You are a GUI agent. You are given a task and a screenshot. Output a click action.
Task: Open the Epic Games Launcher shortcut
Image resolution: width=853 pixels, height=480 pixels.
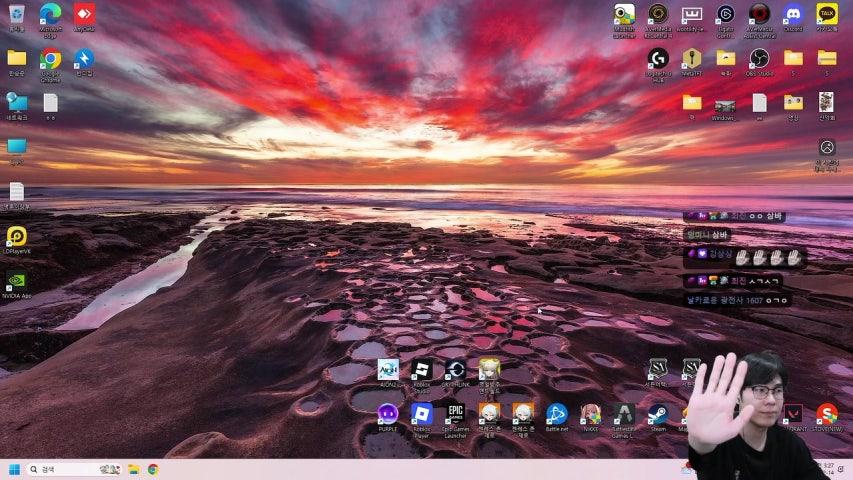455,413
